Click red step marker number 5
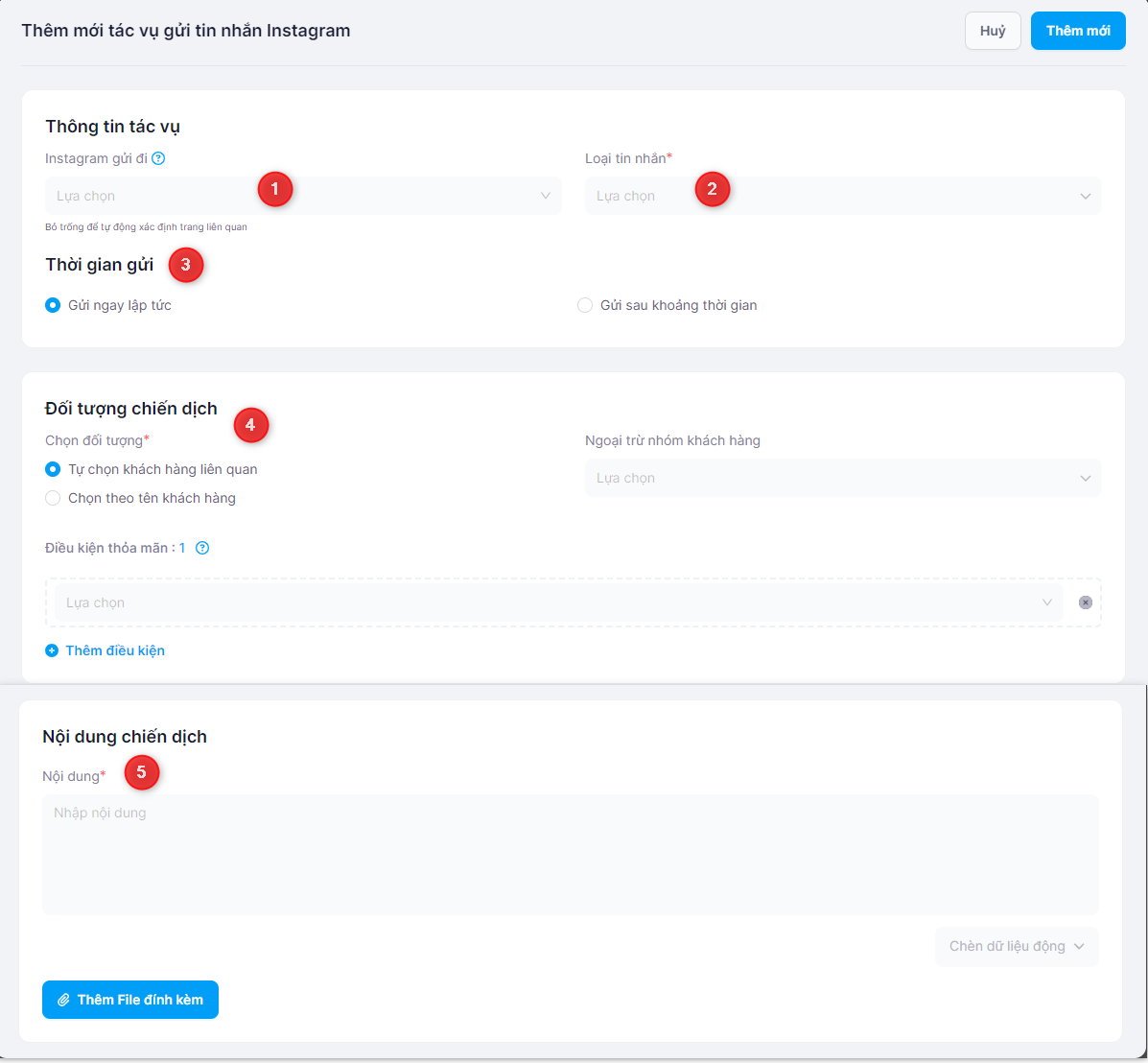 (x=142, y=772)
